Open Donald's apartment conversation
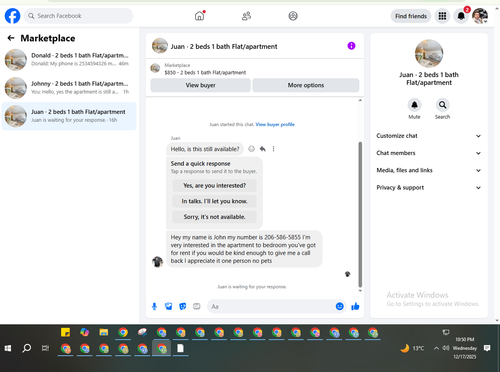This screenshot has height=372, width=500. click(x=69, y=60)
